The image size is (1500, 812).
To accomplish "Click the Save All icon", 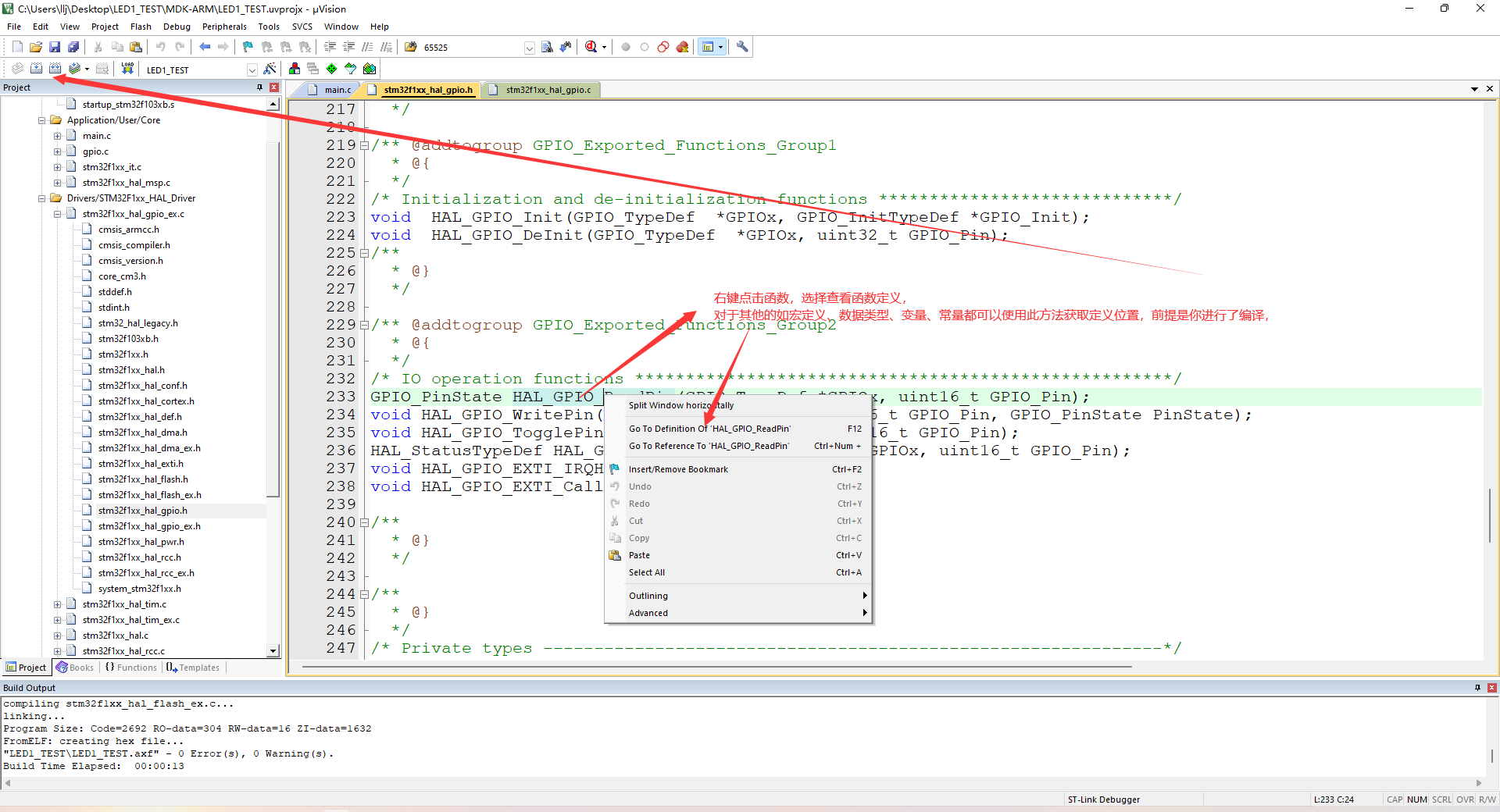I will coord(73,48).
